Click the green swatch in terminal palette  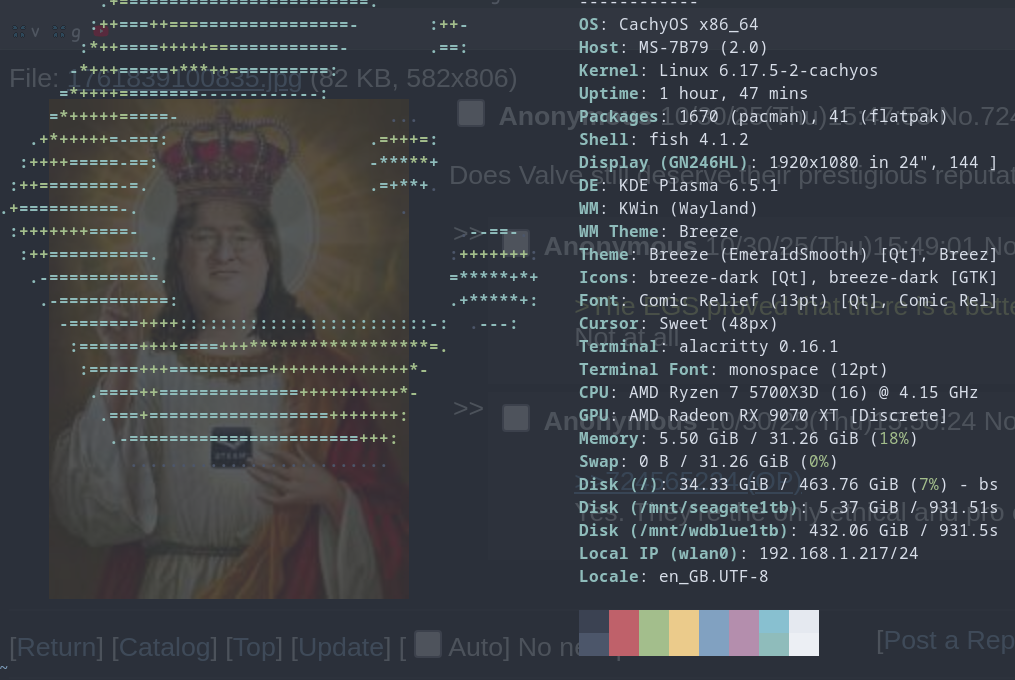pos(654,633)
